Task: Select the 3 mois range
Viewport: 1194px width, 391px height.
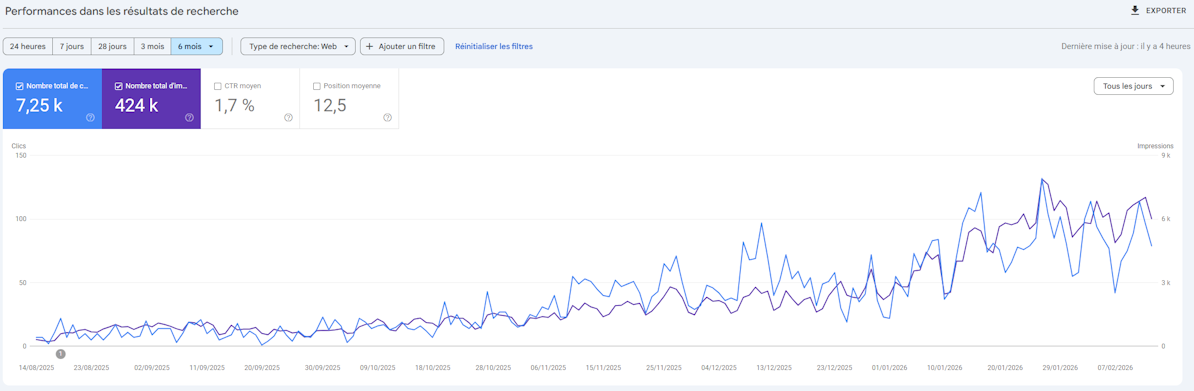Action: (x=152, y=46)
